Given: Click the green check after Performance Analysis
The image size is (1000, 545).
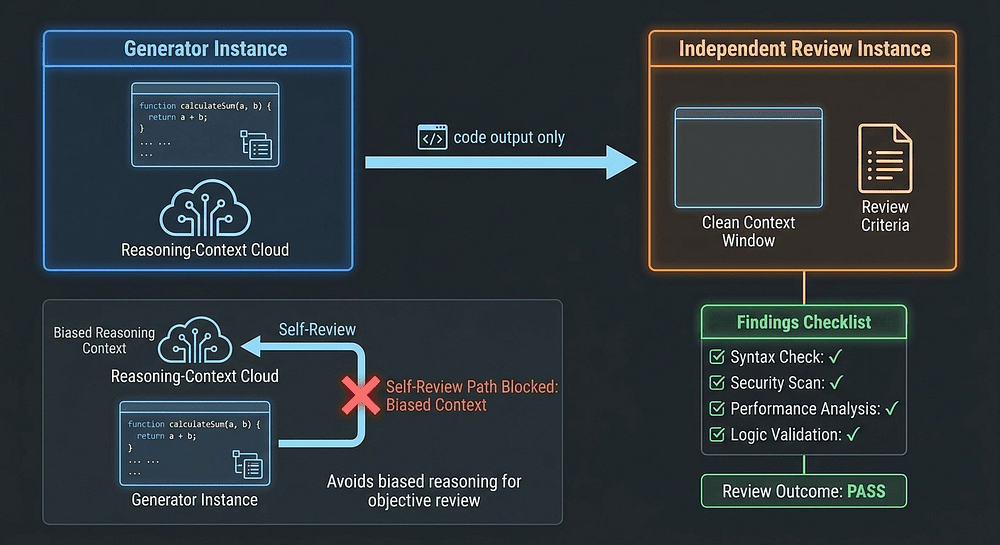Looking at the screenshot, I should (892, 408).
